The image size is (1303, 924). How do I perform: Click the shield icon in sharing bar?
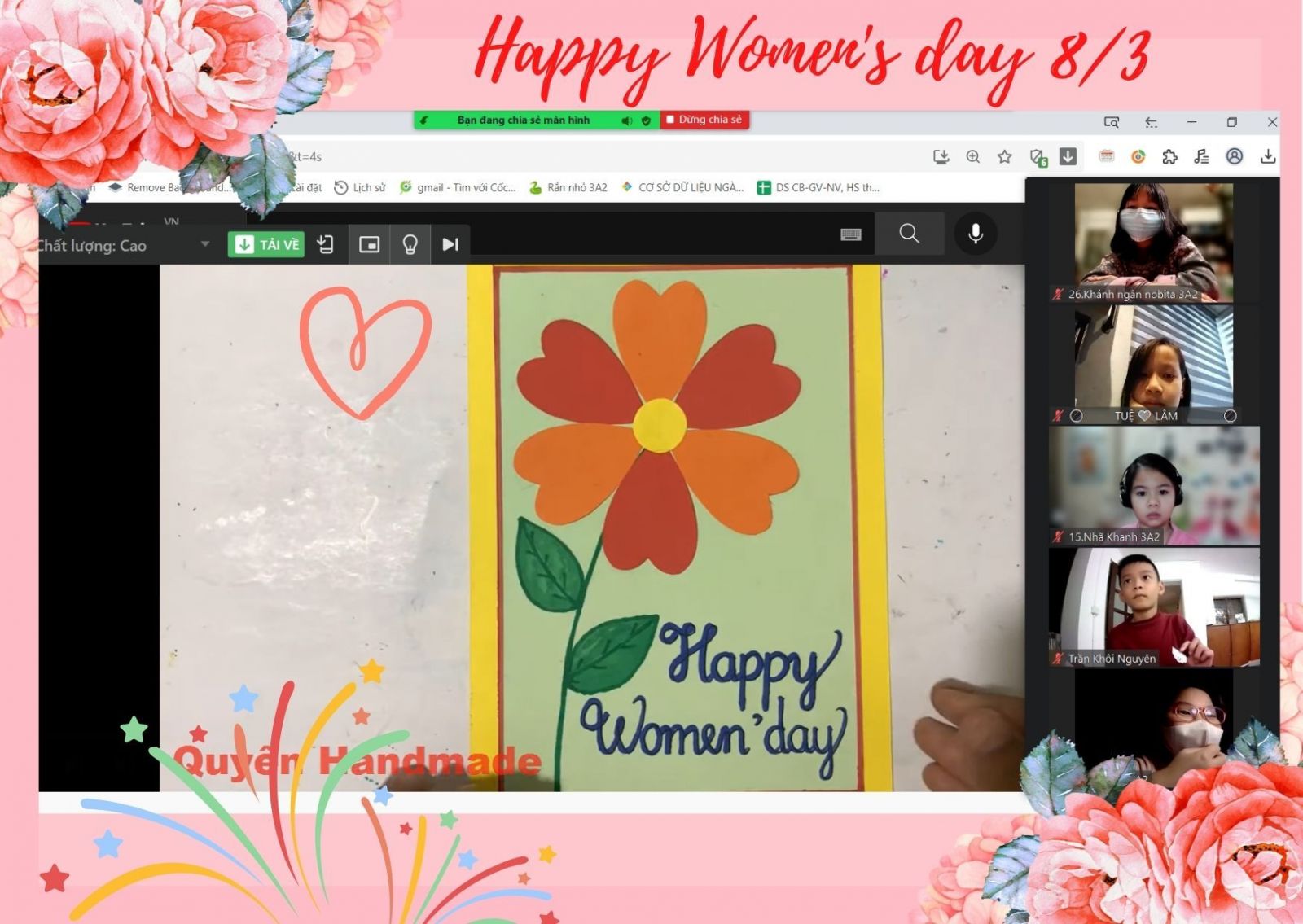(x=647, y=120)
